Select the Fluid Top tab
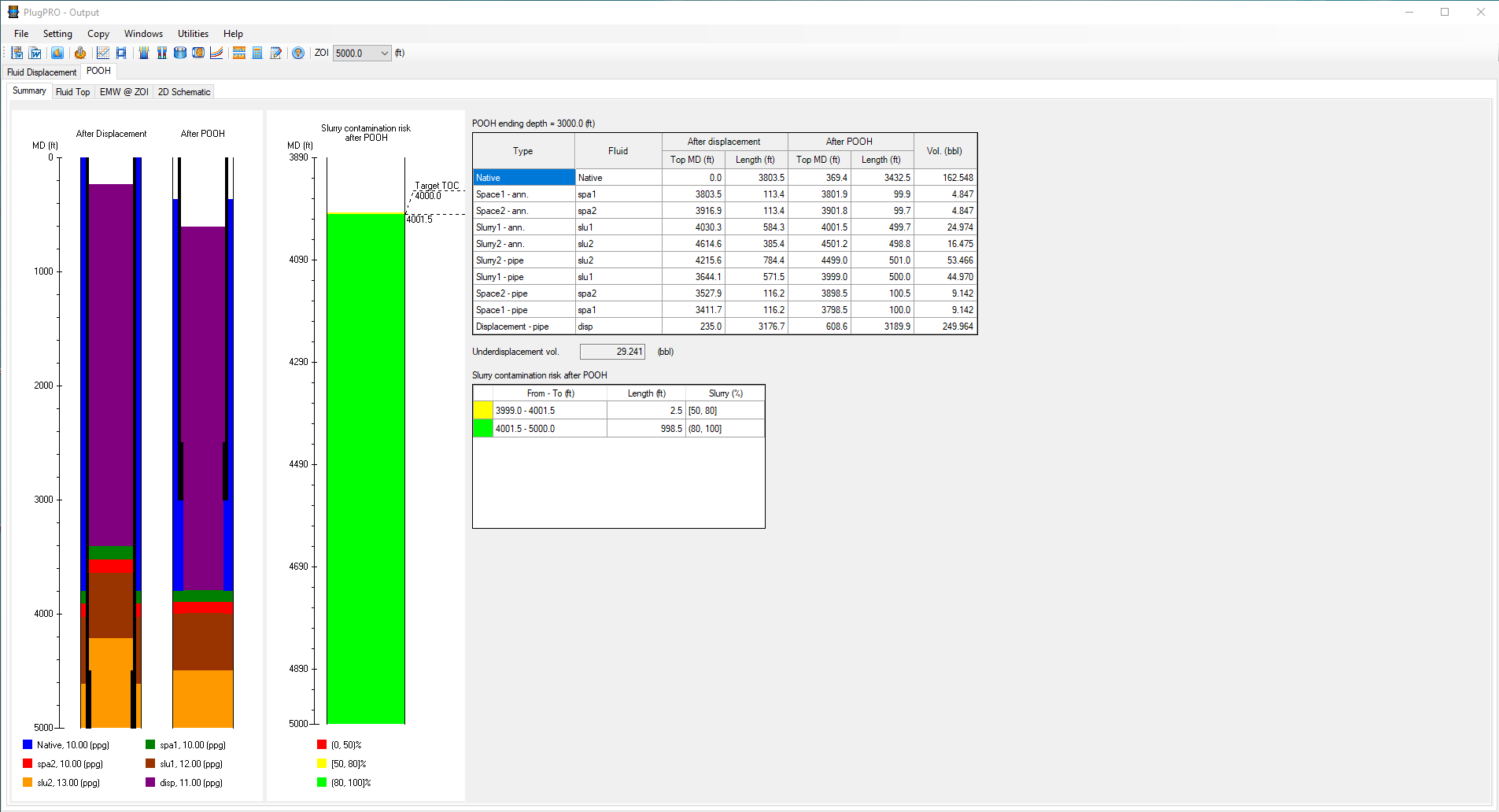This screenshot has width=1499, height=812. point(72,92)
